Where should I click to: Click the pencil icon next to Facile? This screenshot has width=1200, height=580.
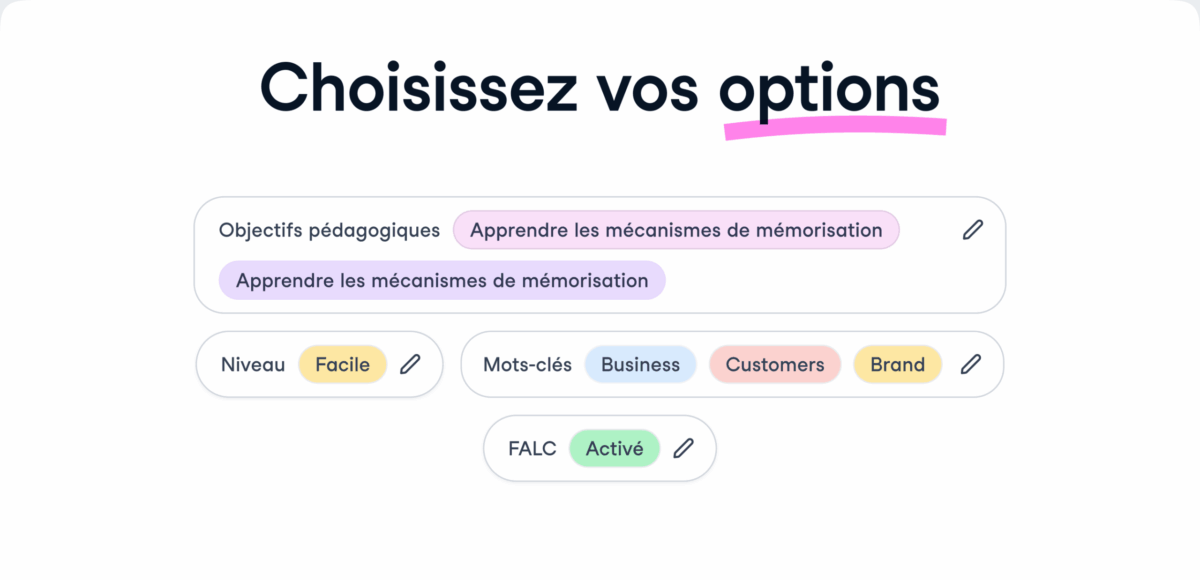click(x=410, y=364)
